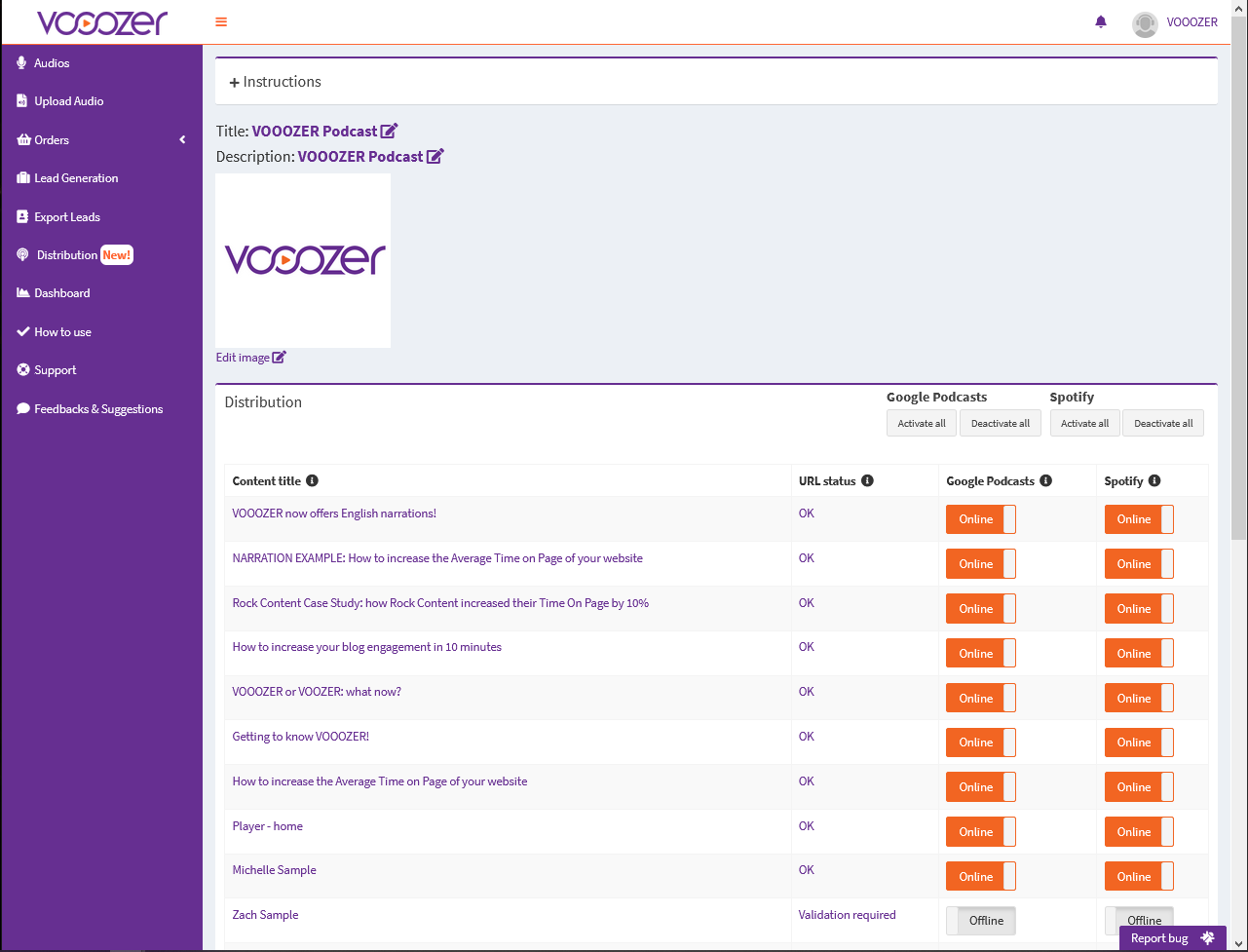Click Google Podcasts Activate all button
Viewport: 1248px width, 952px height.
click(x=922, y=423)
